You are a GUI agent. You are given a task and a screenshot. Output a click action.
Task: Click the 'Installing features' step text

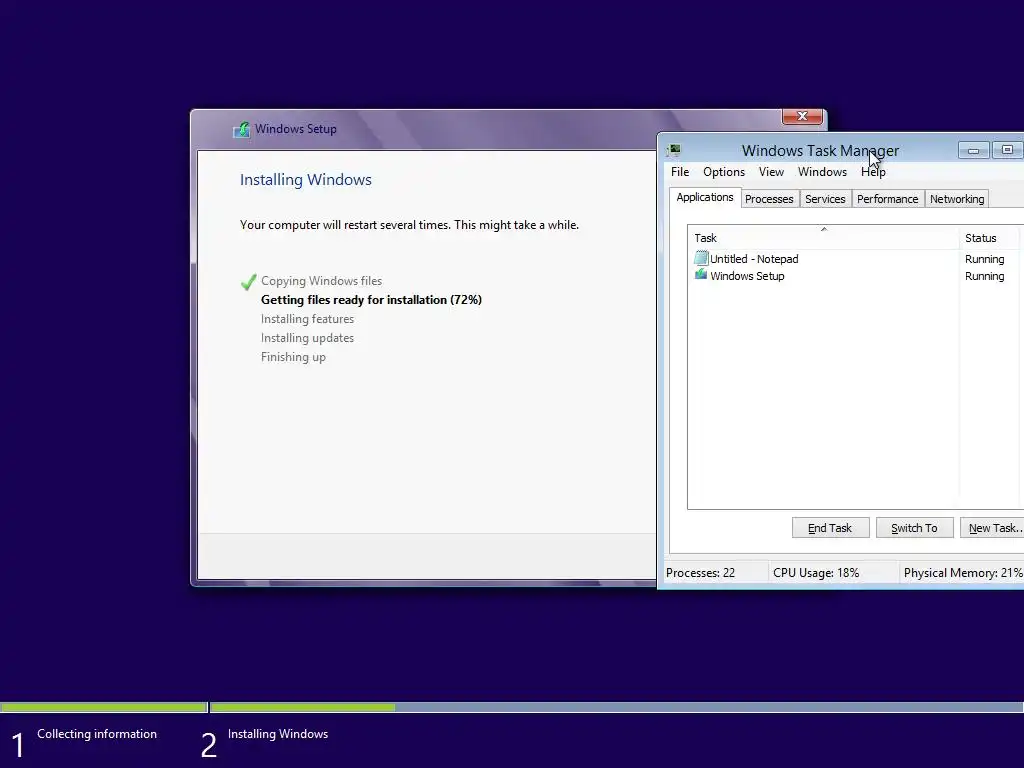pyautogui.click(x=307, y=319)
